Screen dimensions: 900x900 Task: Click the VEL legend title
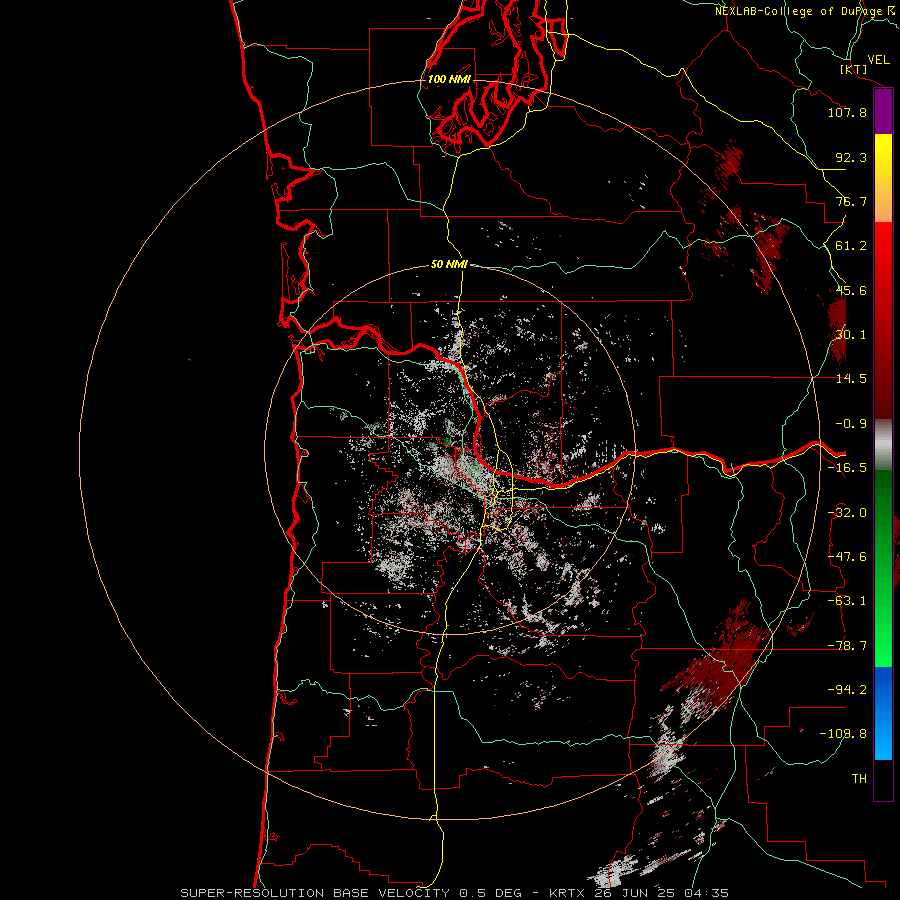(878, 60)
